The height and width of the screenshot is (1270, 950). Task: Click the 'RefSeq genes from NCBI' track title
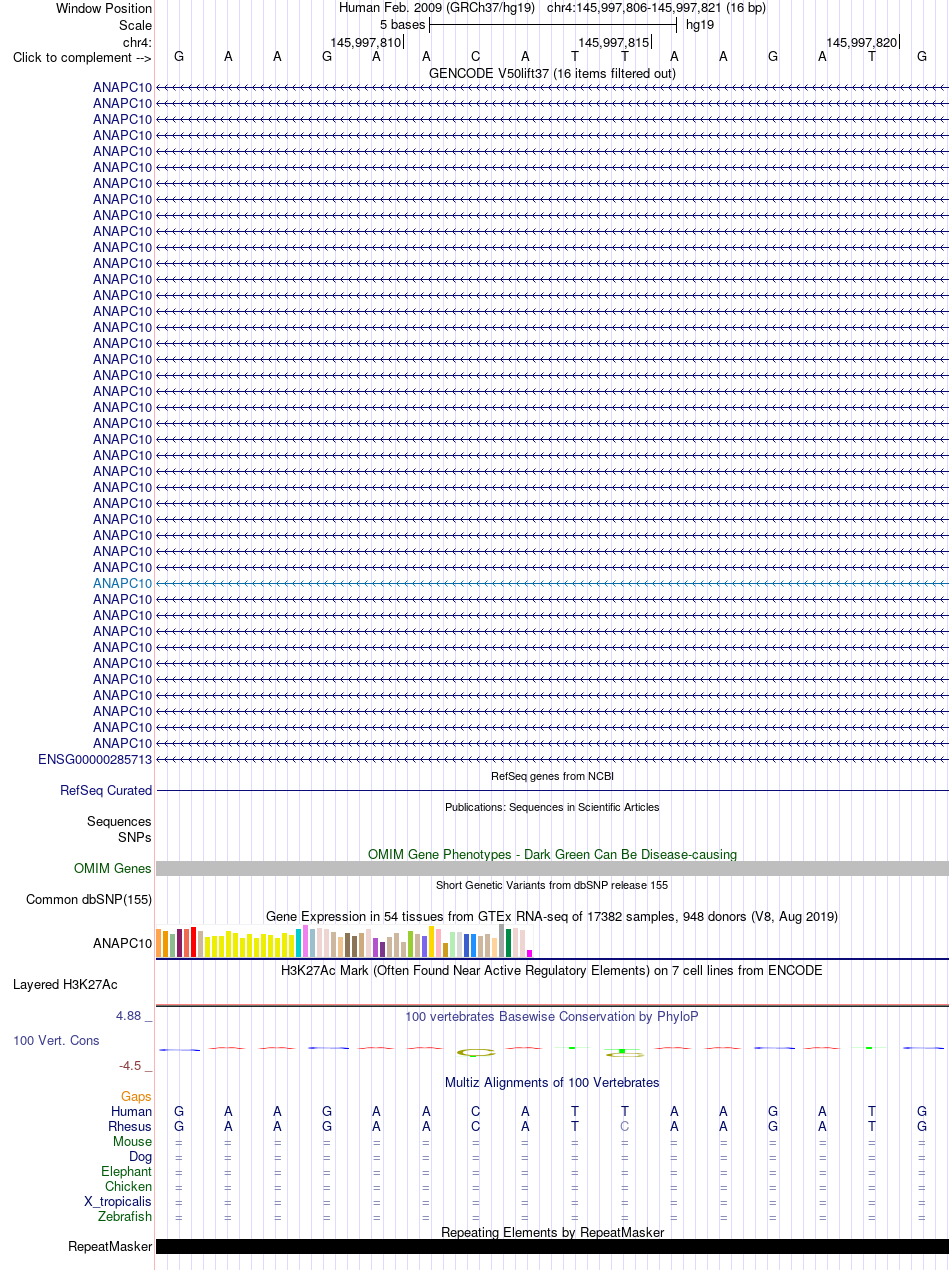click(x=552, y=776)
